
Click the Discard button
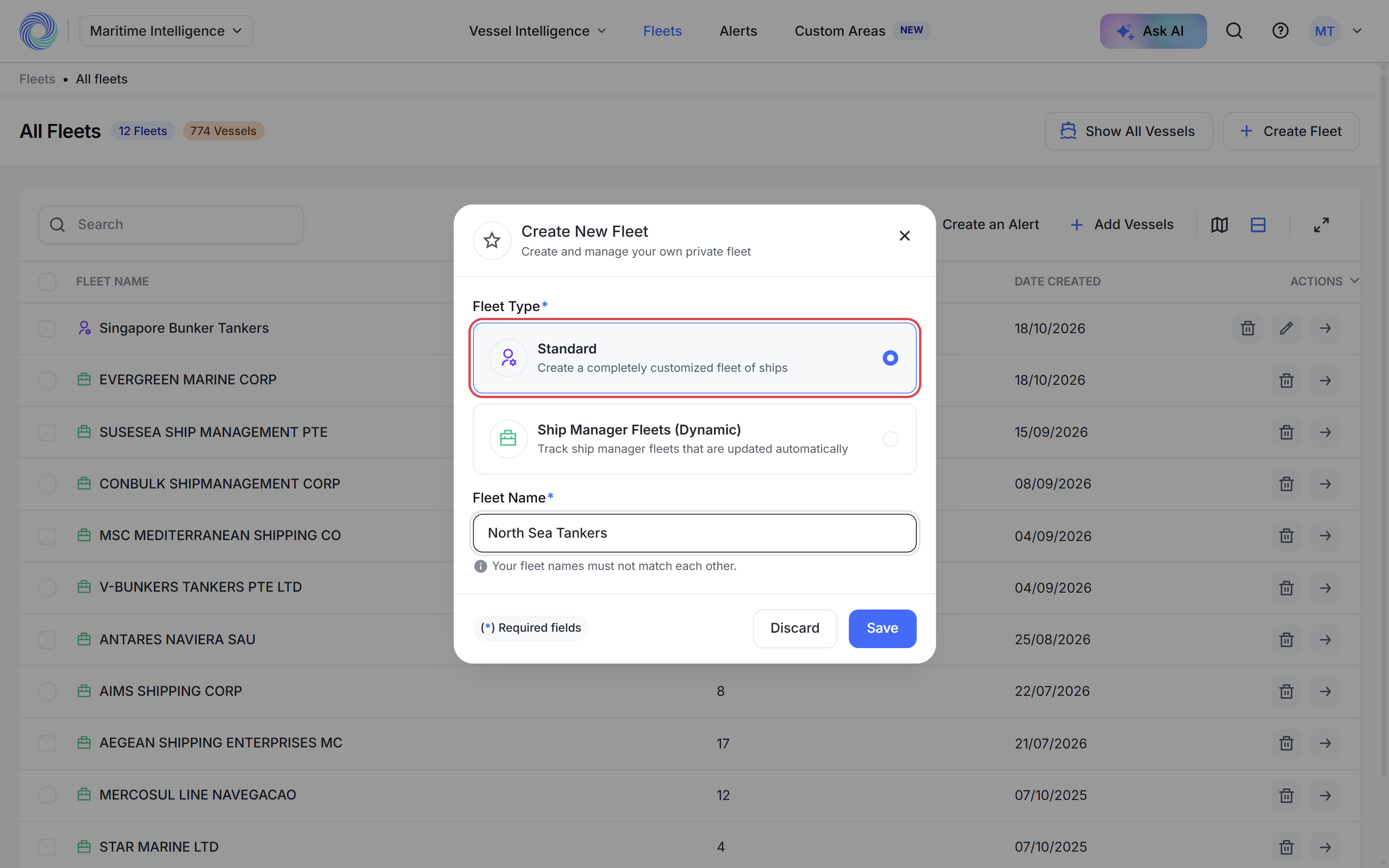[x=794, y=628]
